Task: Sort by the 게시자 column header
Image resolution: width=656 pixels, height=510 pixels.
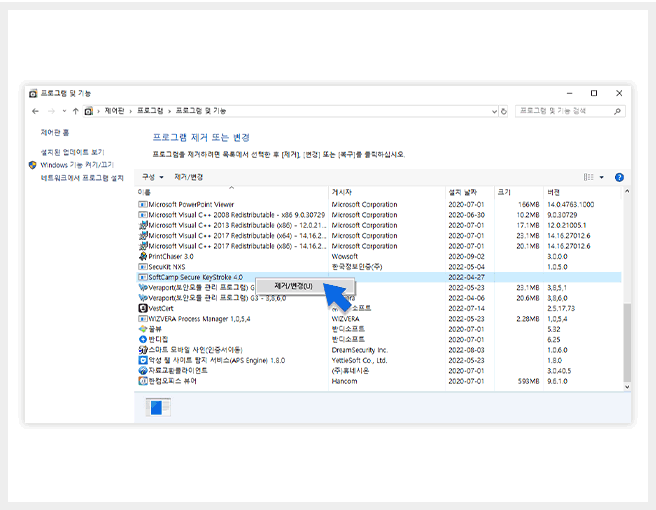Action: click(x=342, y=191)
